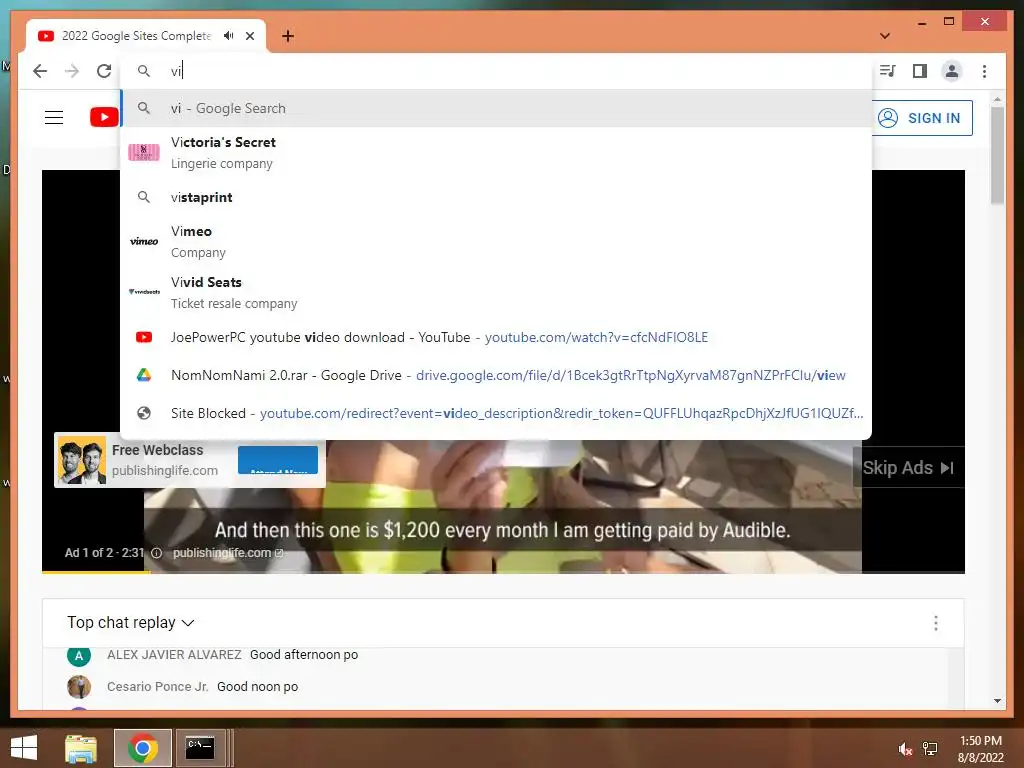Click the Cesario Ponce Jr. chat name
Screen dimensions: 1024x768
[157, 687]
